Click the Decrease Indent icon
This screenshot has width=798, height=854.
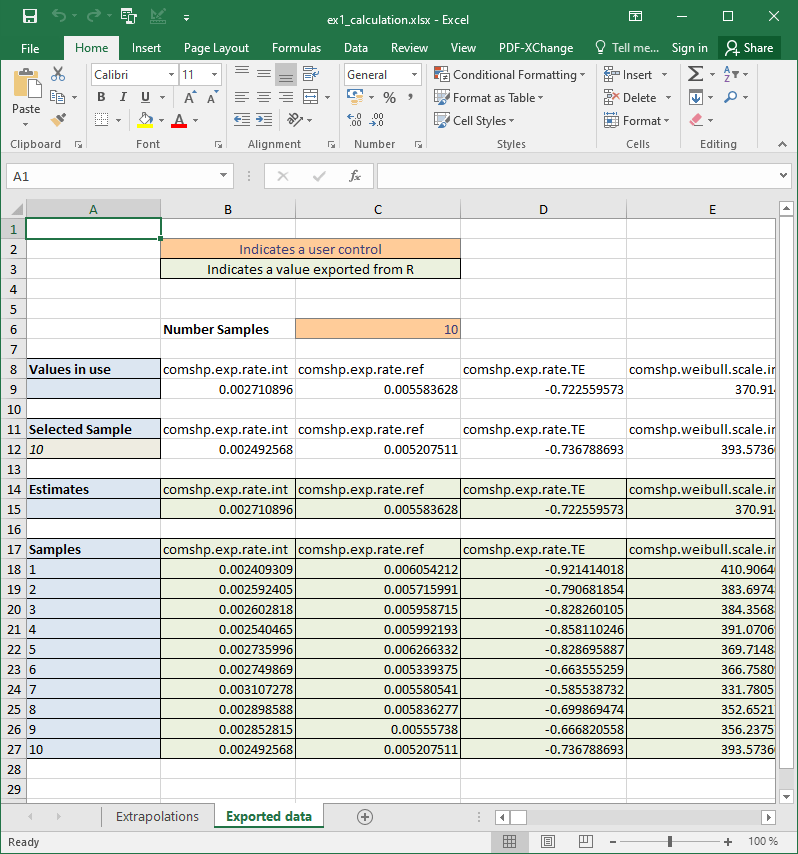tap(242, 120)
